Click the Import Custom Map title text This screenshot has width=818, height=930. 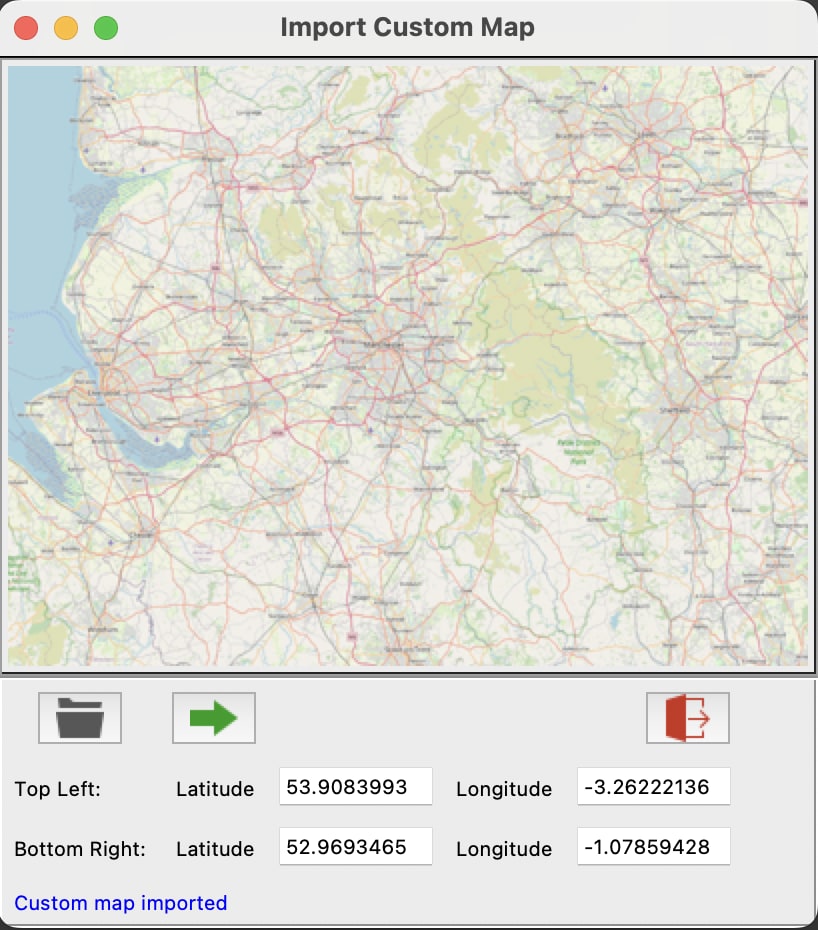[x=409, y=26]
